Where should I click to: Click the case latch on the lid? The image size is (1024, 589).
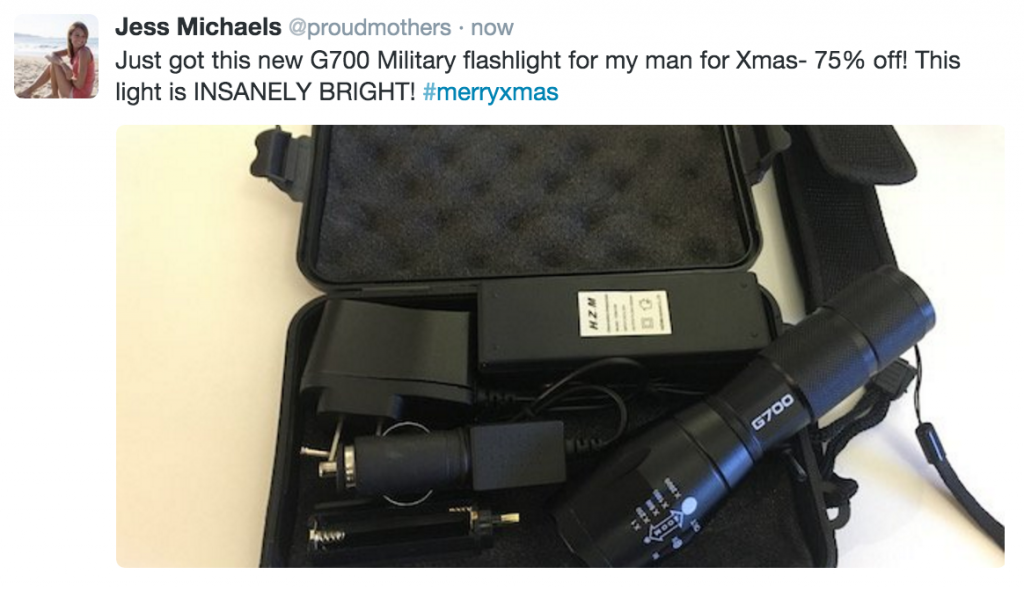274,157
